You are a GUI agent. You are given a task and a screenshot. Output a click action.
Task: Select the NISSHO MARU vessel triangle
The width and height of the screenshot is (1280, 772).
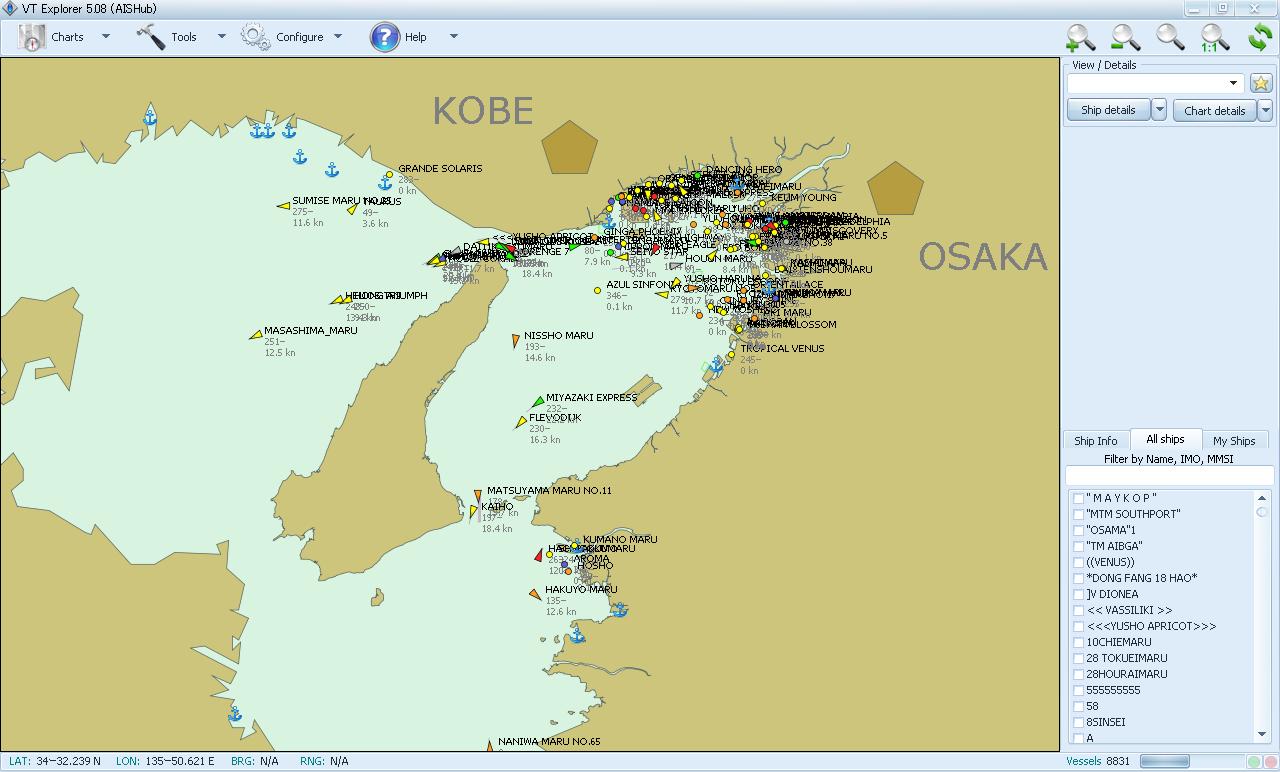(x=515, y=341)
